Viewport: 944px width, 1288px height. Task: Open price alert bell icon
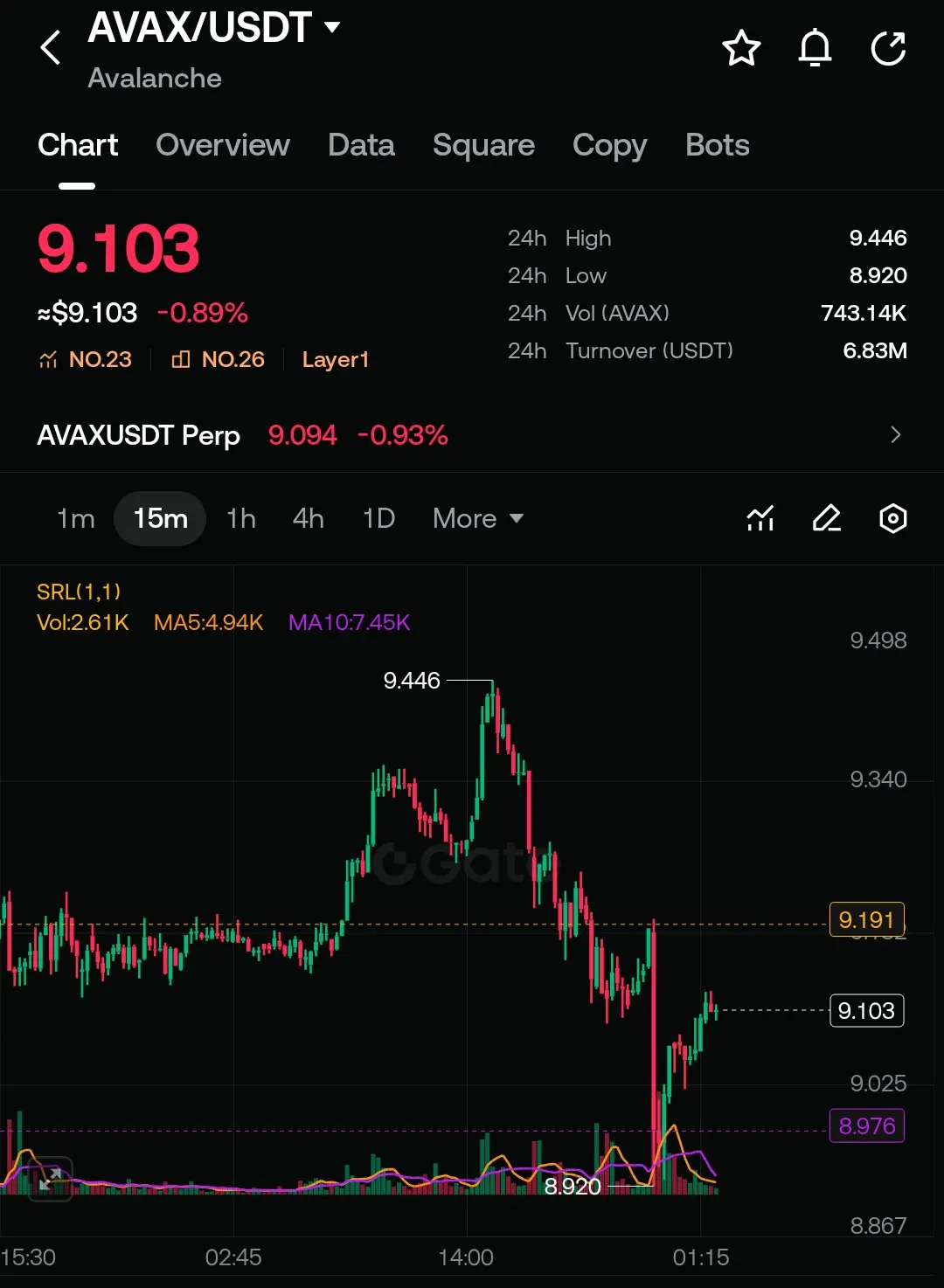(815, 48)
